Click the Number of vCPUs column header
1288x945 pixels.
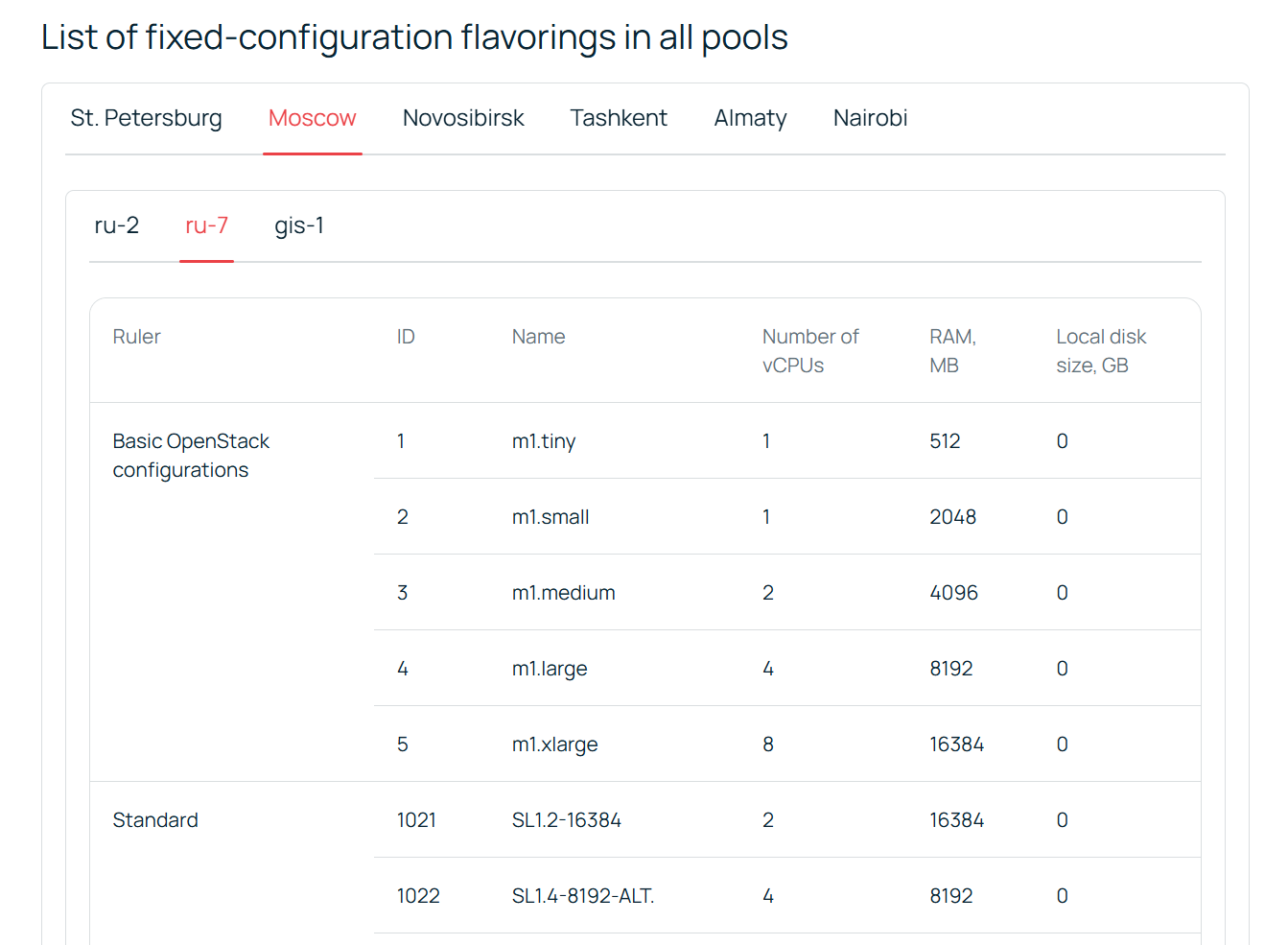pyautogui.click(x=810, y=351)
